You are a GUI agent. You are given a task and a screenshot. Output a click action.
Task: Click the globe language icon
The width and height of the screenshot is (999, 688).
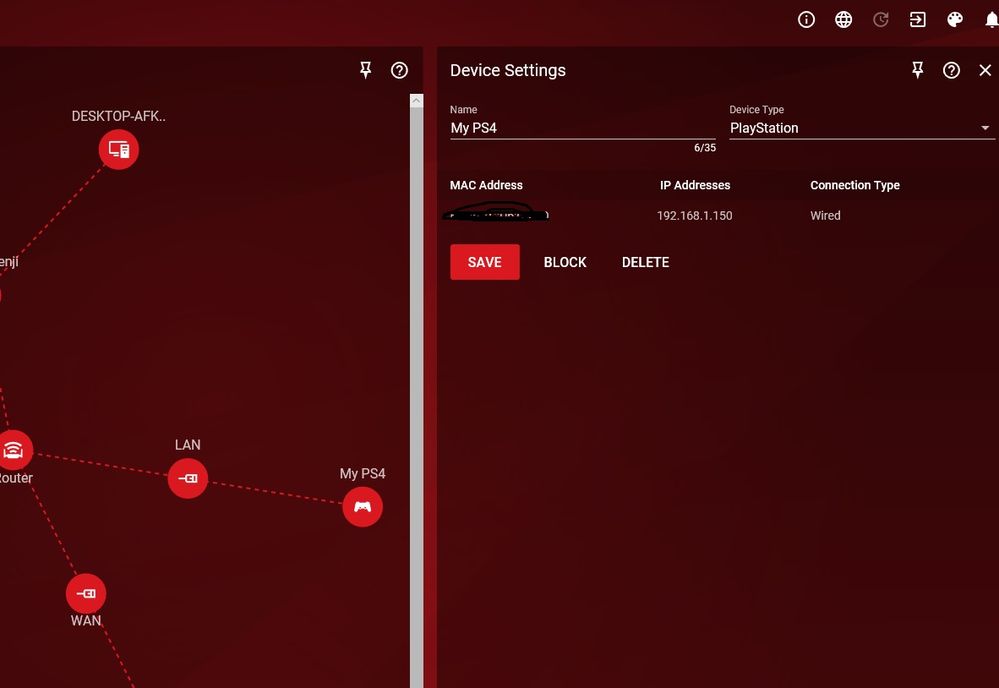pos(843,20)
